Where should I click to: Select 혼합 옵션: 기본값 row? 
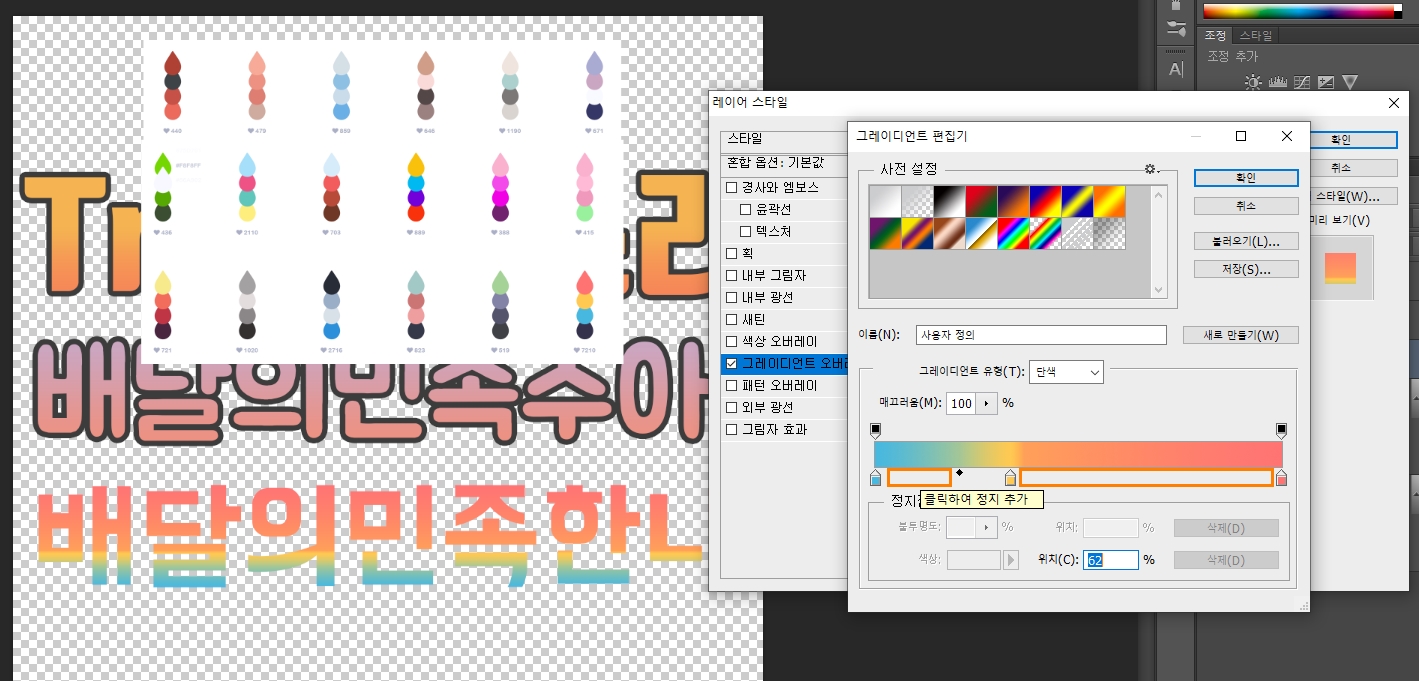pyautogui.click(x=785, y=162)
